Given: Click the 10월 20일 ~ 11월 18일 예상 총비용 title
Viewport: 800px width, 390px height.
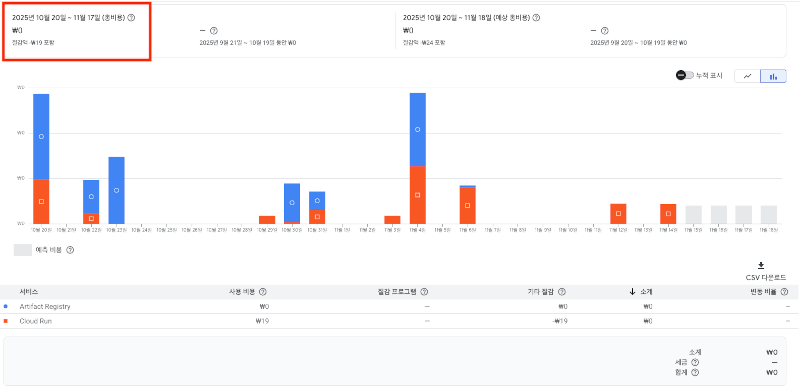Looking at the screenshot, I should pyautogui.click(x=466, y=18).
